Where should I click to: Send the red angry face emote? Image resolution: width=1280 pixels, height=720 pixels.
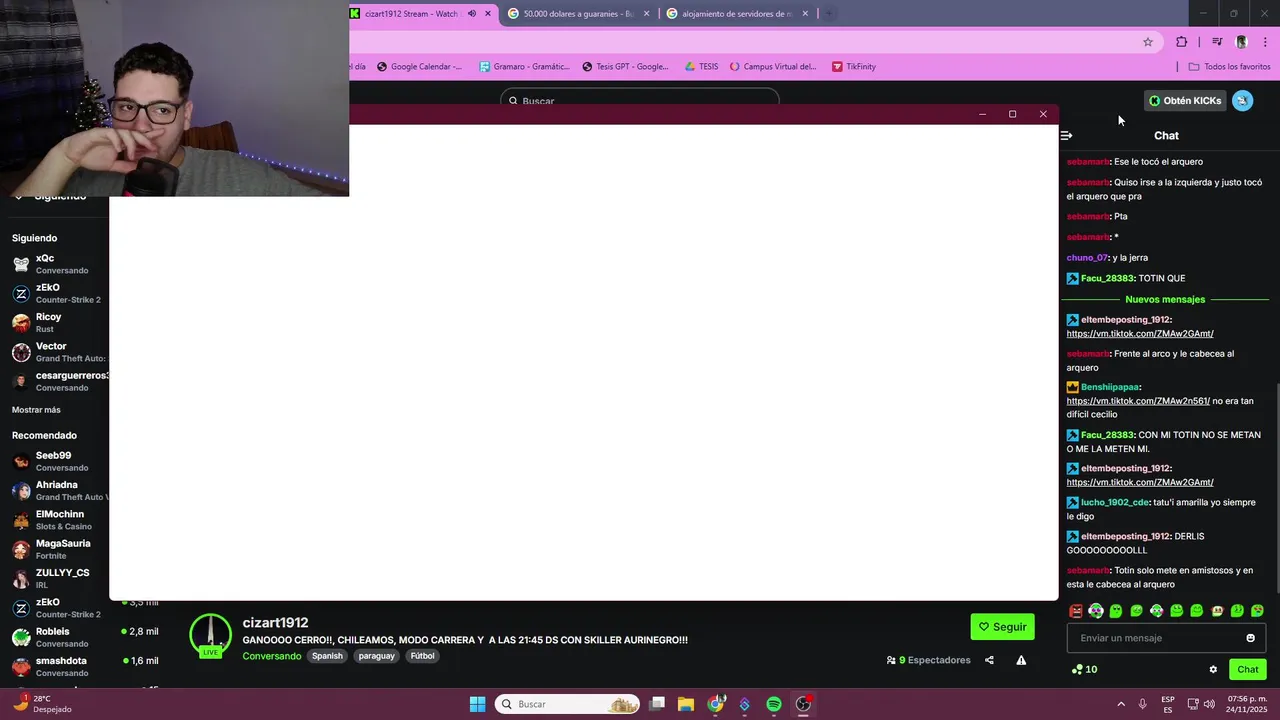pos(1076,611)
